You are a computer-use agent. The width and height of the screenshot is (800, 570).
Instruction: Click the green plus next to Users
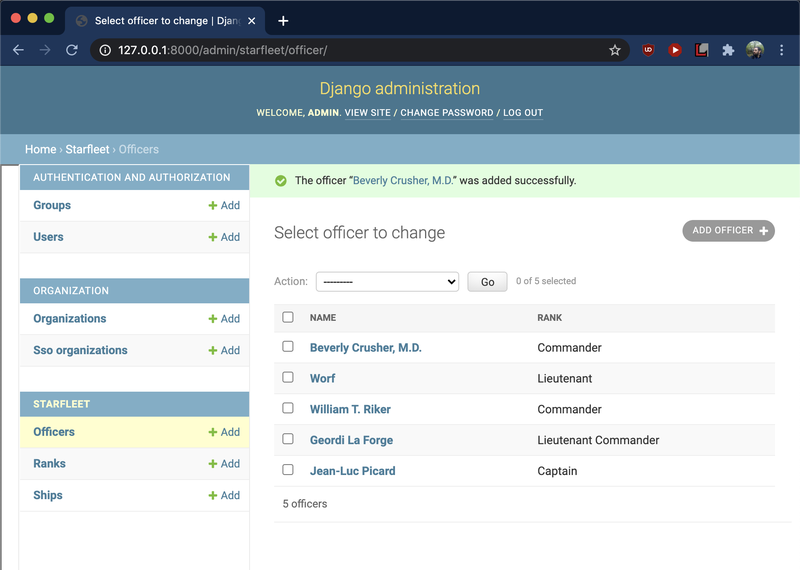pos(213,237)
